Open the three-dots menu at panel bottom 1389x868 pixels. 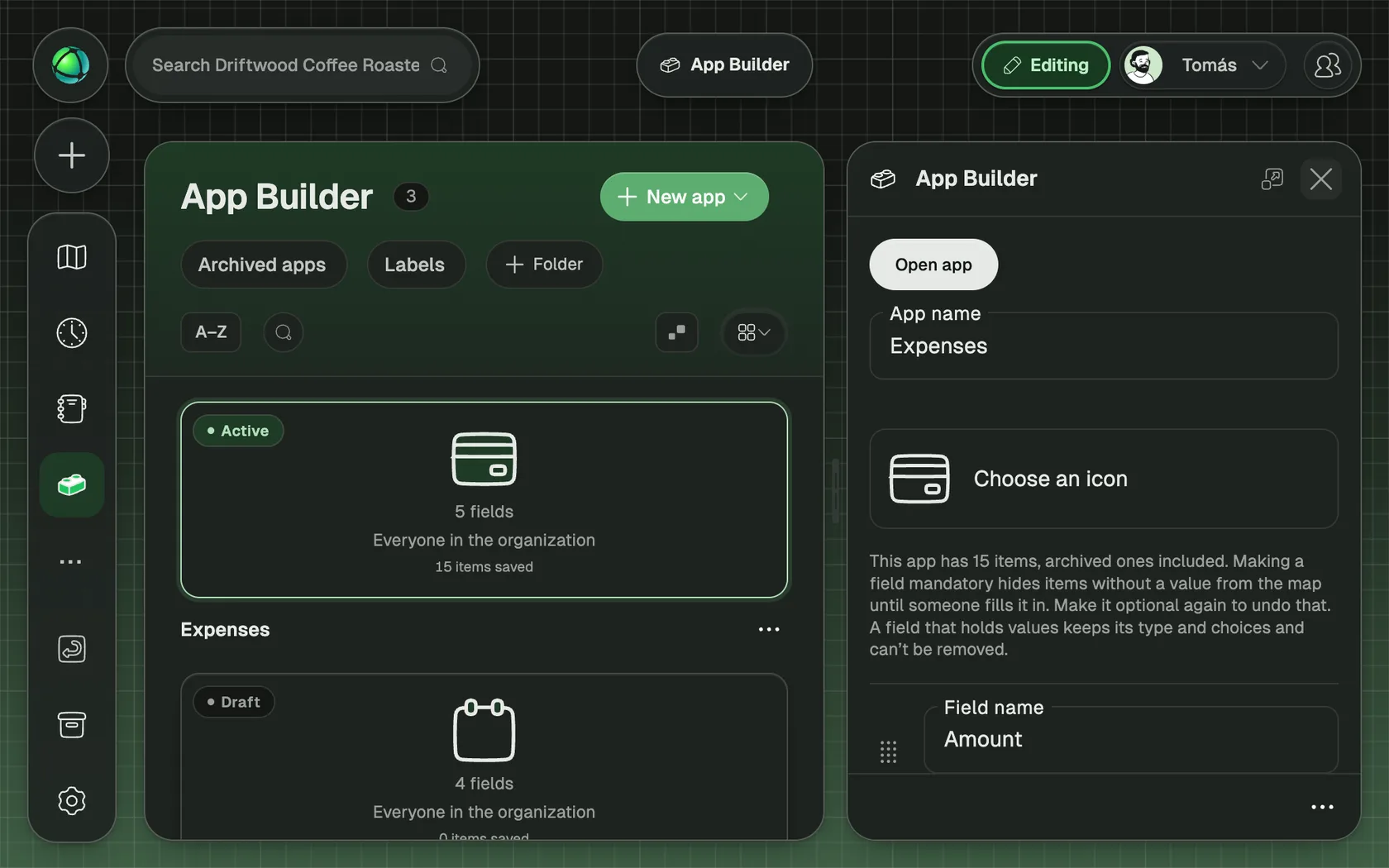(1322, 807)
